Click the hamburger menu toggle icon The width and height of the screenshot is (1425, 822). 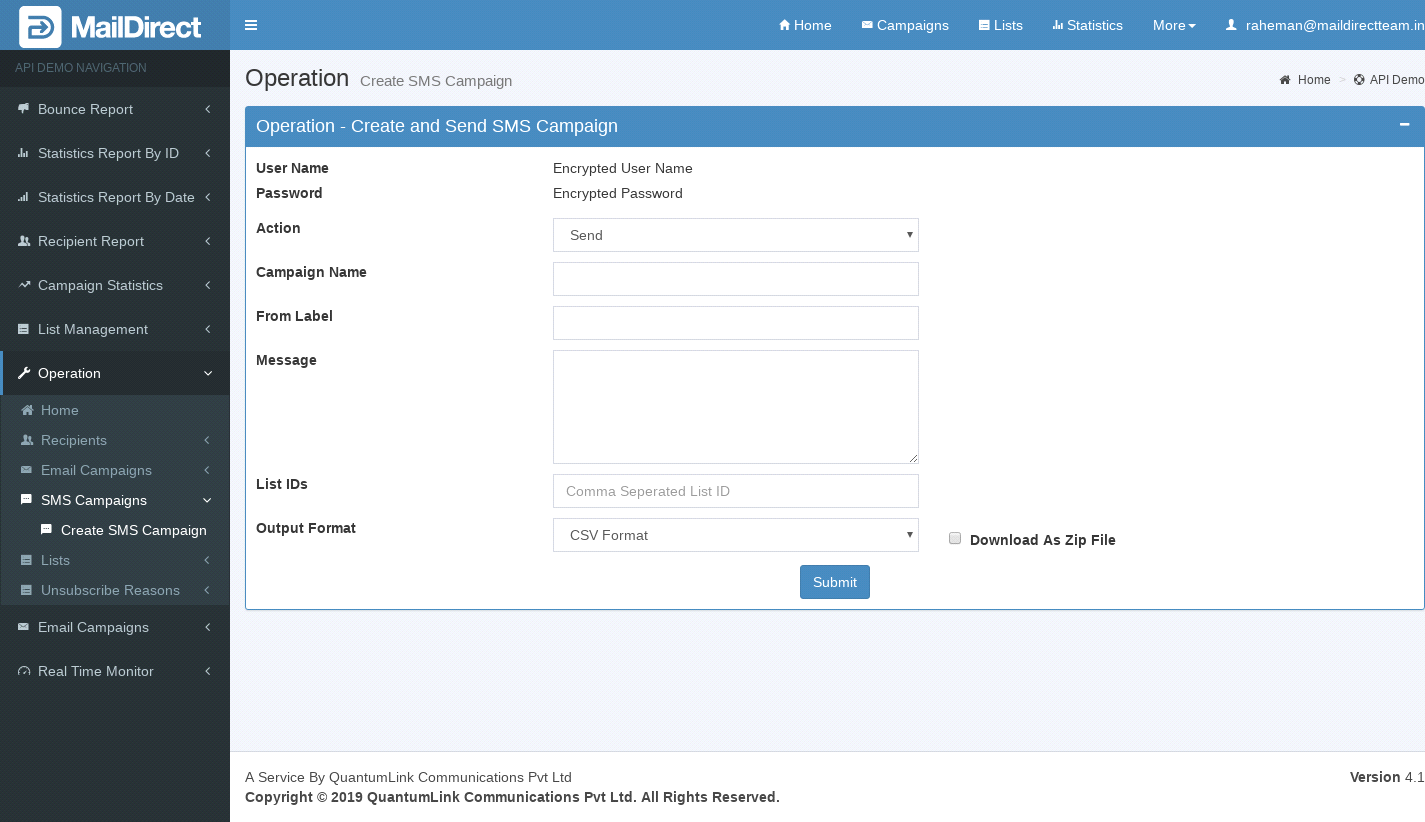click(251, 25)
